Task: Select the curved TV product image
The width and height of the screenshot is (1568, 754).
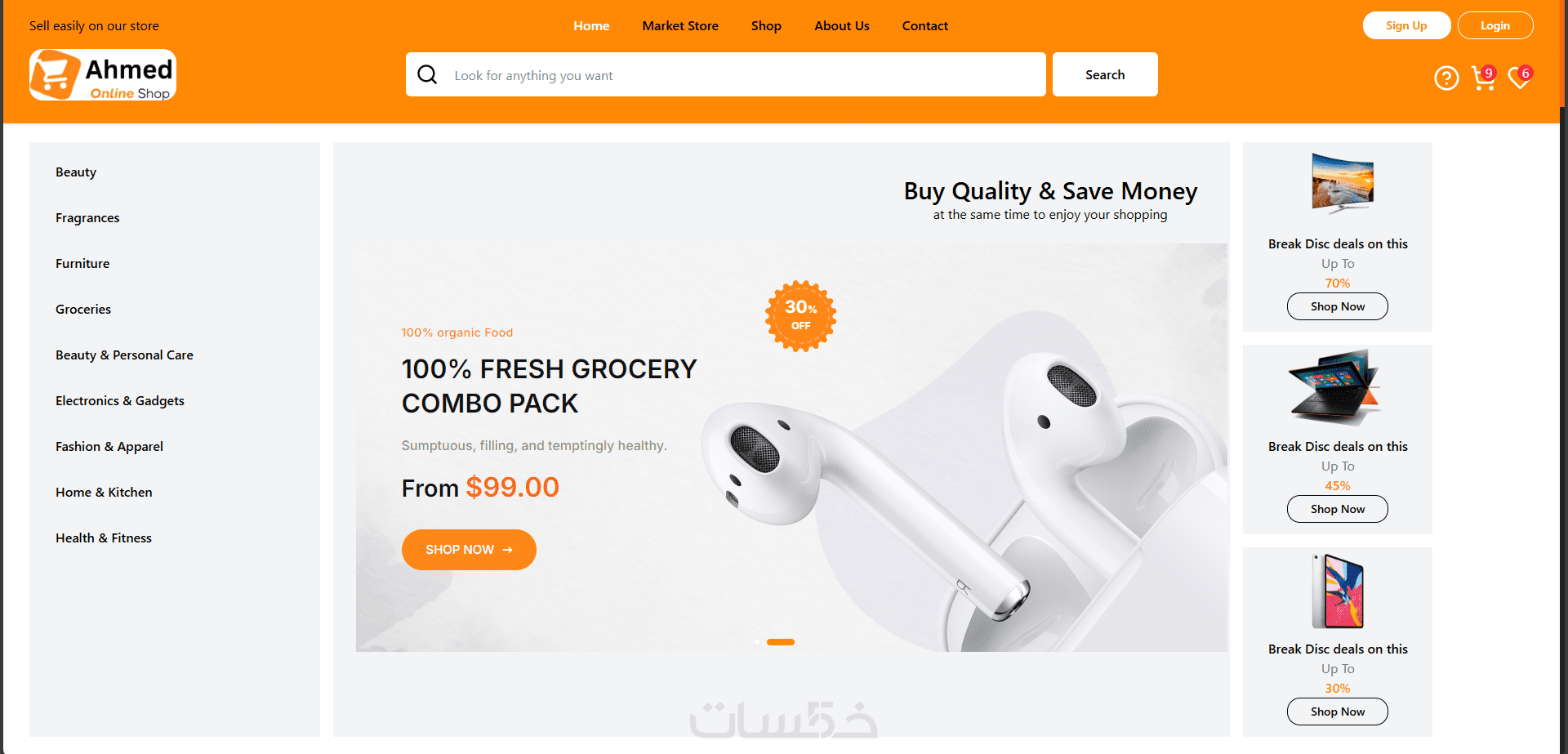Action: 1342,184
